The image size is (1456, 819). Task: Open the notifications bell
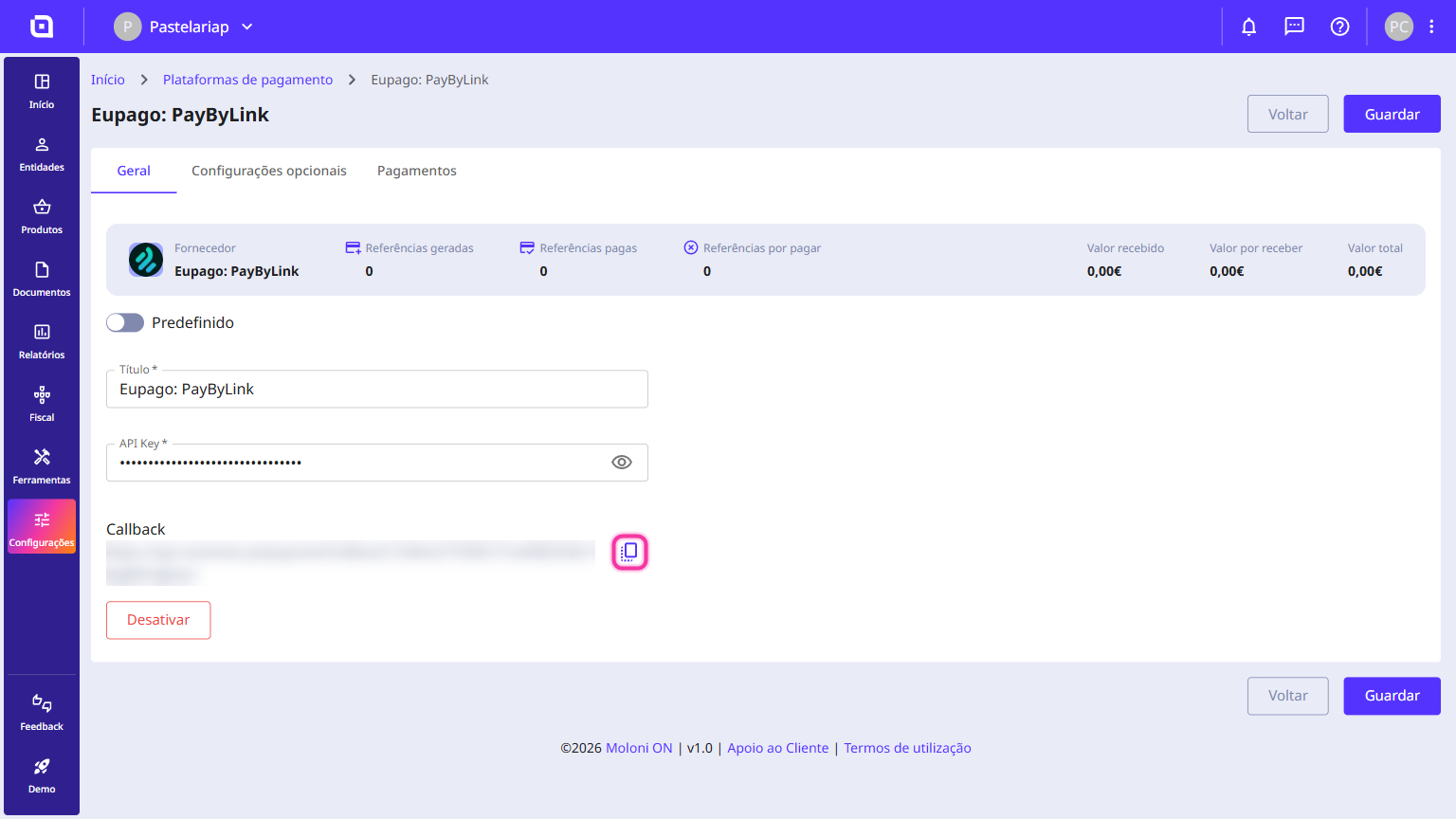pyautogui.click(x=1249, y=27)
